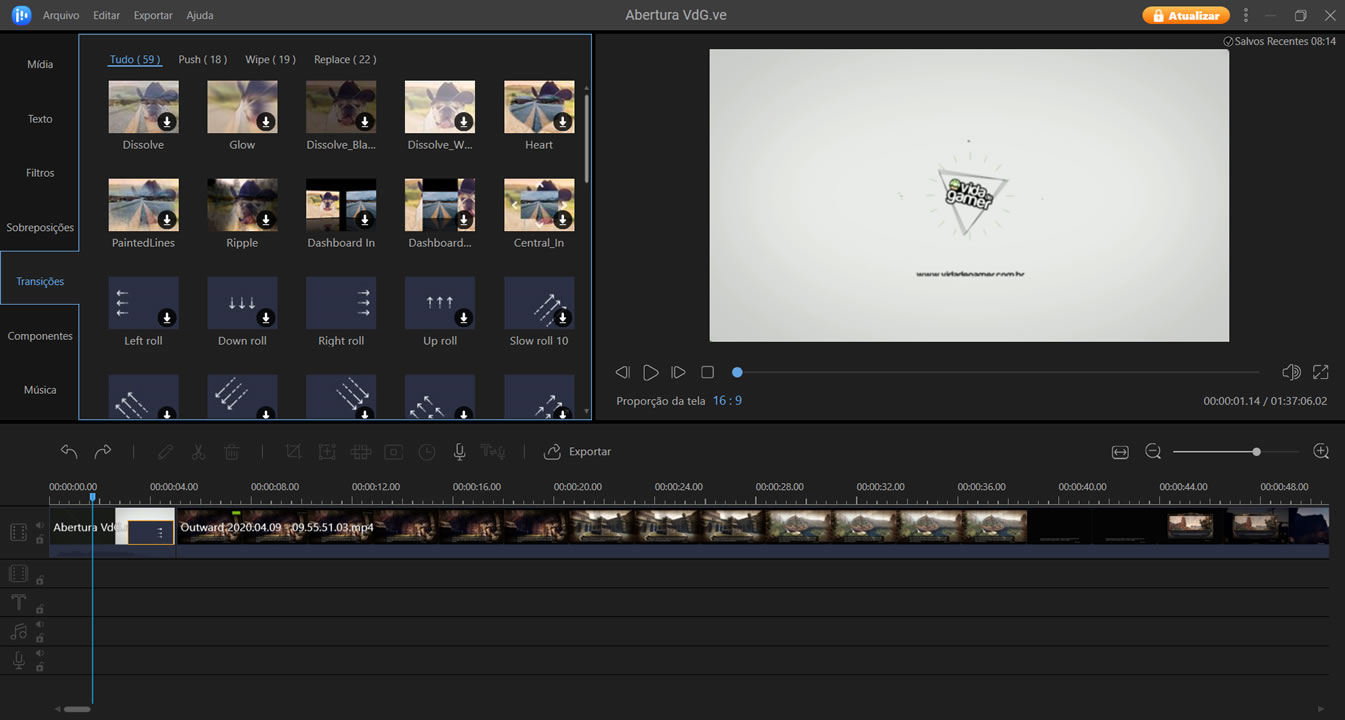Download the Left roll transition
The height and width of the screenshot is (720, 1345).
pyautogui.click(x=167, y=317)
